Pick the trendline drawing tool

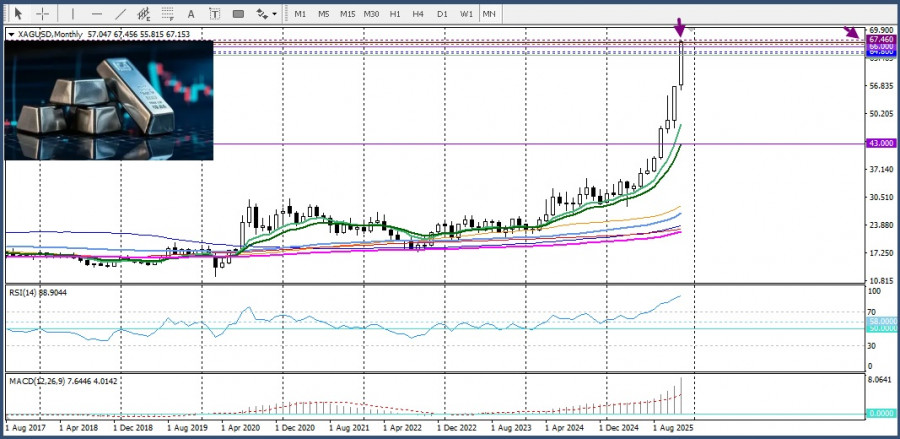[x=121, y=14]
